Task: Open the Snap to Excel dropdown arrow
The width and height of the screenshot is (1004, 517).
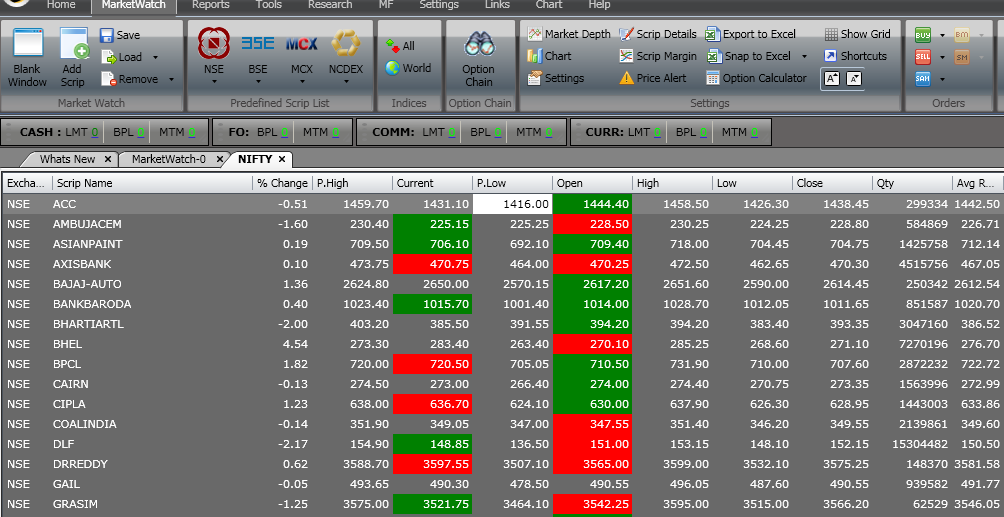Action: click(804, 56)
